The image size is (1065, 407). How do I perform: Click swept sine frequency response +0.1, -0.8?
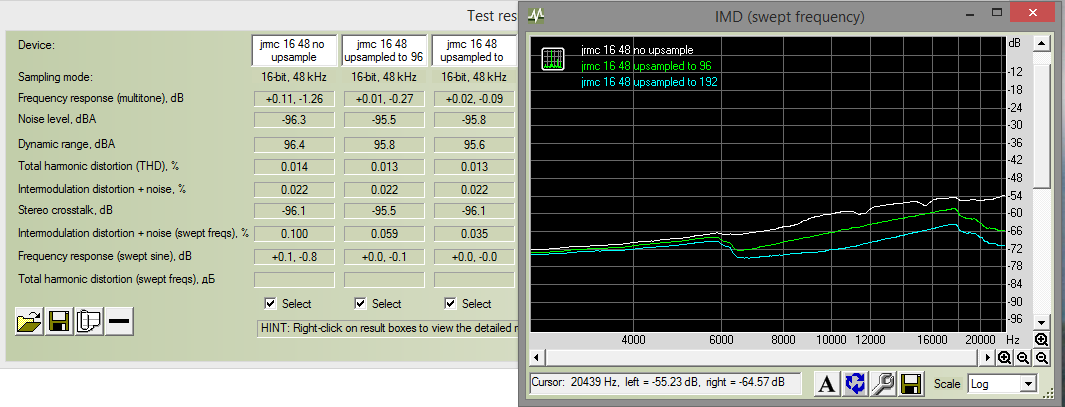(294, 257)
